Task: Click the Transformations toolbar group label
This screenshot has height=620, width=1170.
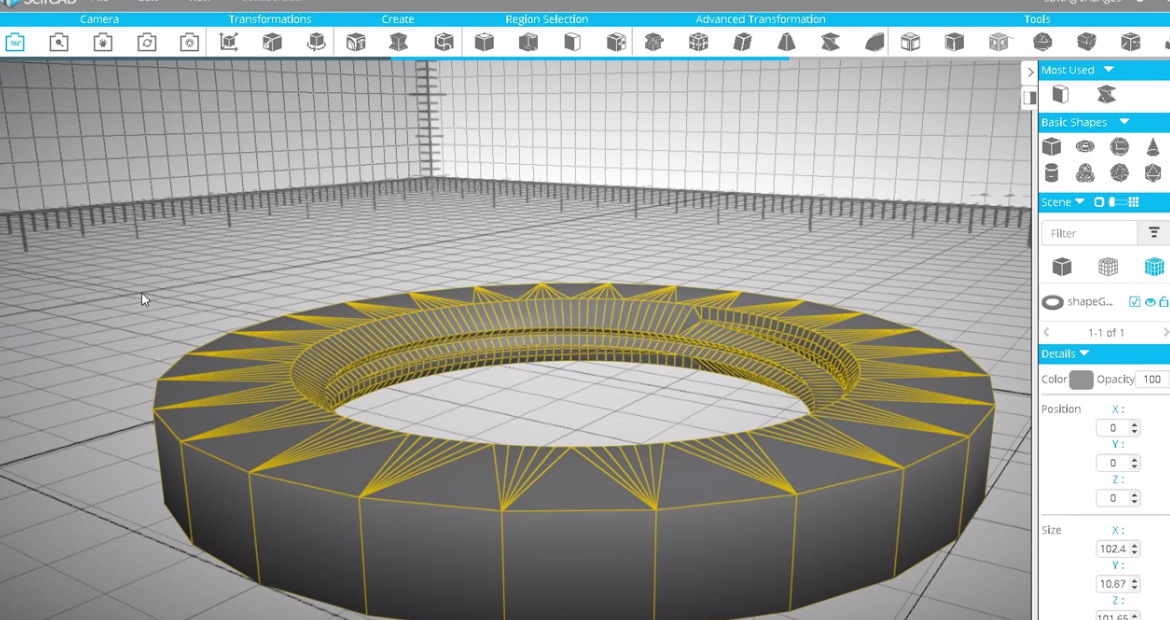Action: click(x=270, y=19)
